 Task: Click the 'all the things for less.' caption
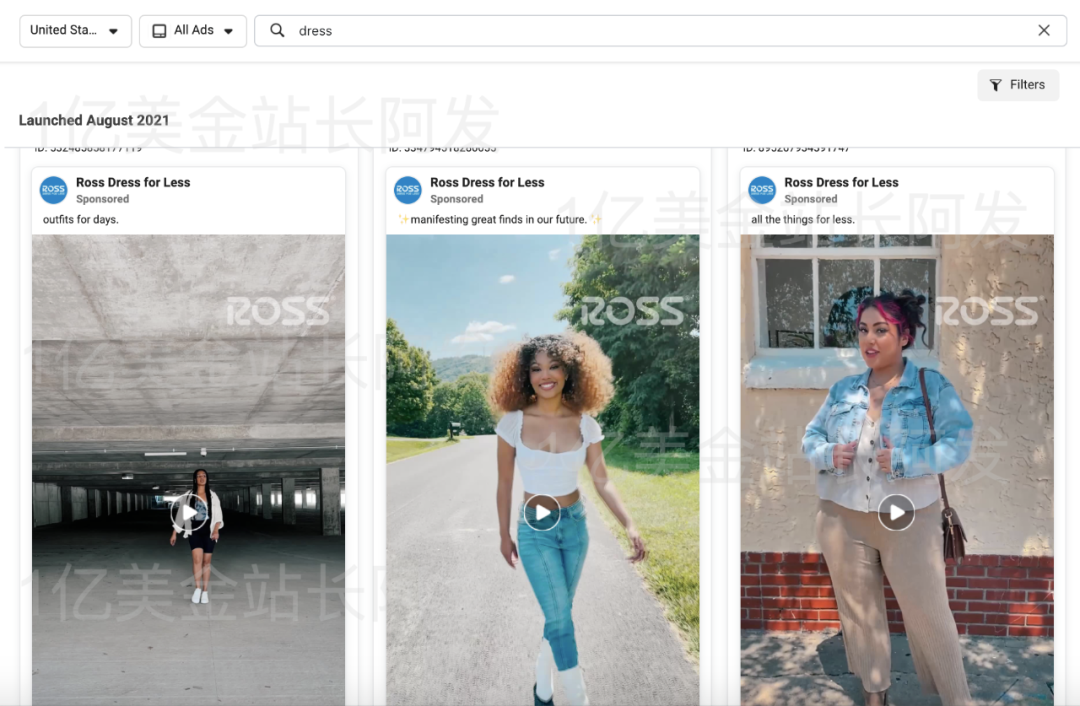point(802,220)
